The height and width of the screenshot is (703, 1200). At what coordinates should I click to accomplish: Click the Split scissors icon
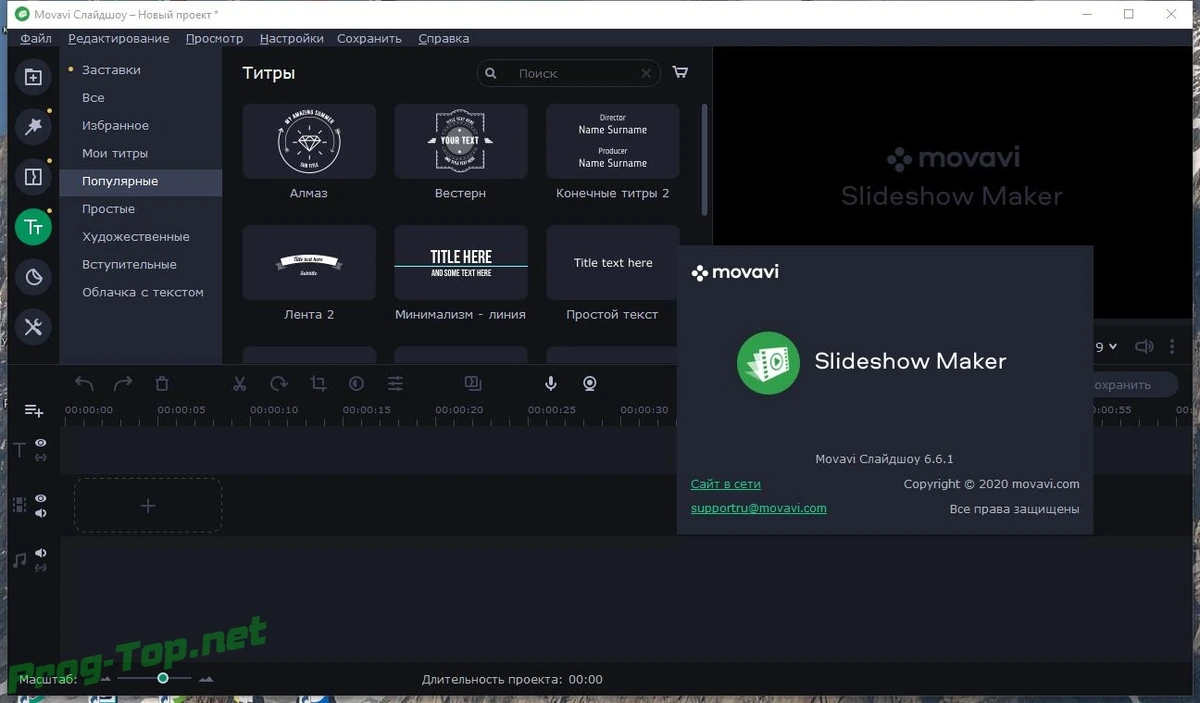coord(240,383)
